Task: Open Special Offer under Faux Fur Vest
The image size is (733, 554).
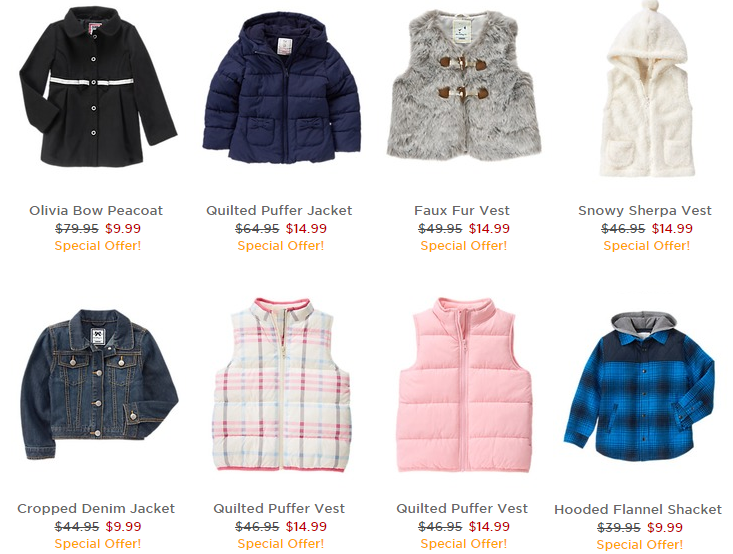Action: 464,245
